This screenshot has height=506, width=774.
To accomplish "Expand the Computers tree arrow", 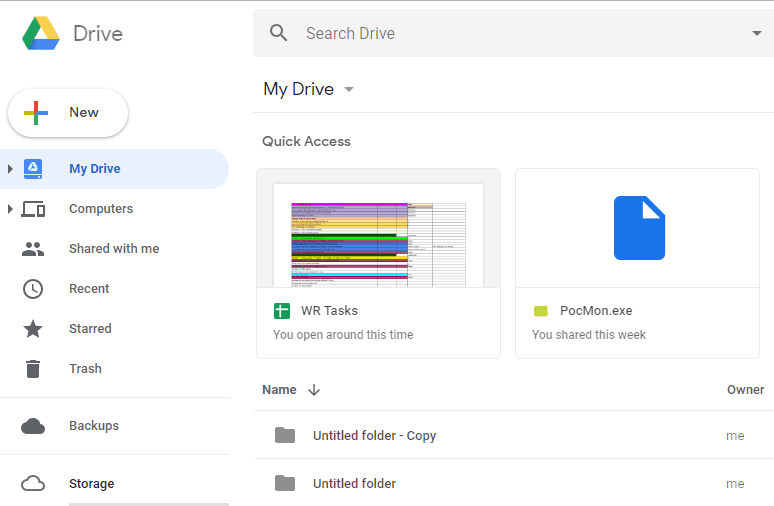I will pos(10,209).
